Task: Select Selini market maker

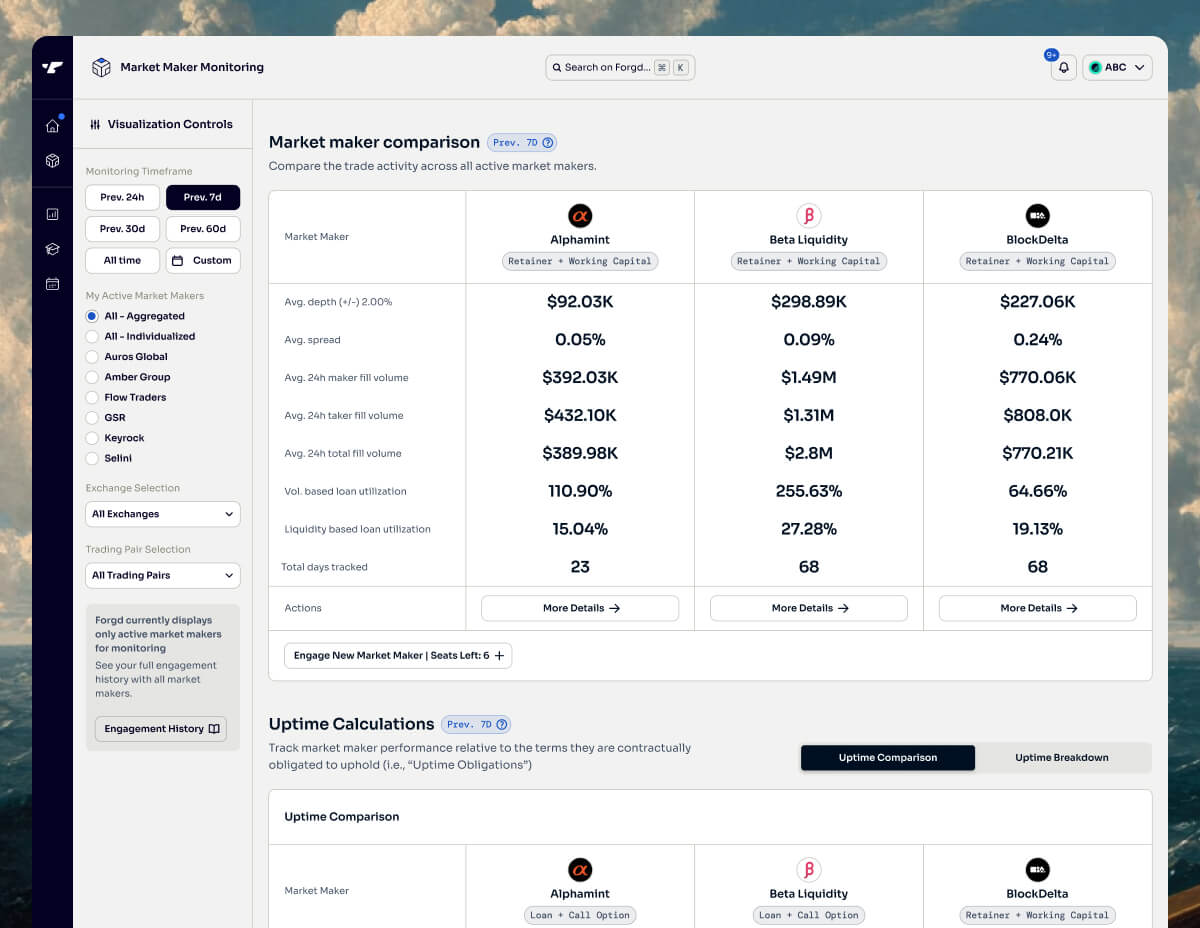Action: pos(92,458)
